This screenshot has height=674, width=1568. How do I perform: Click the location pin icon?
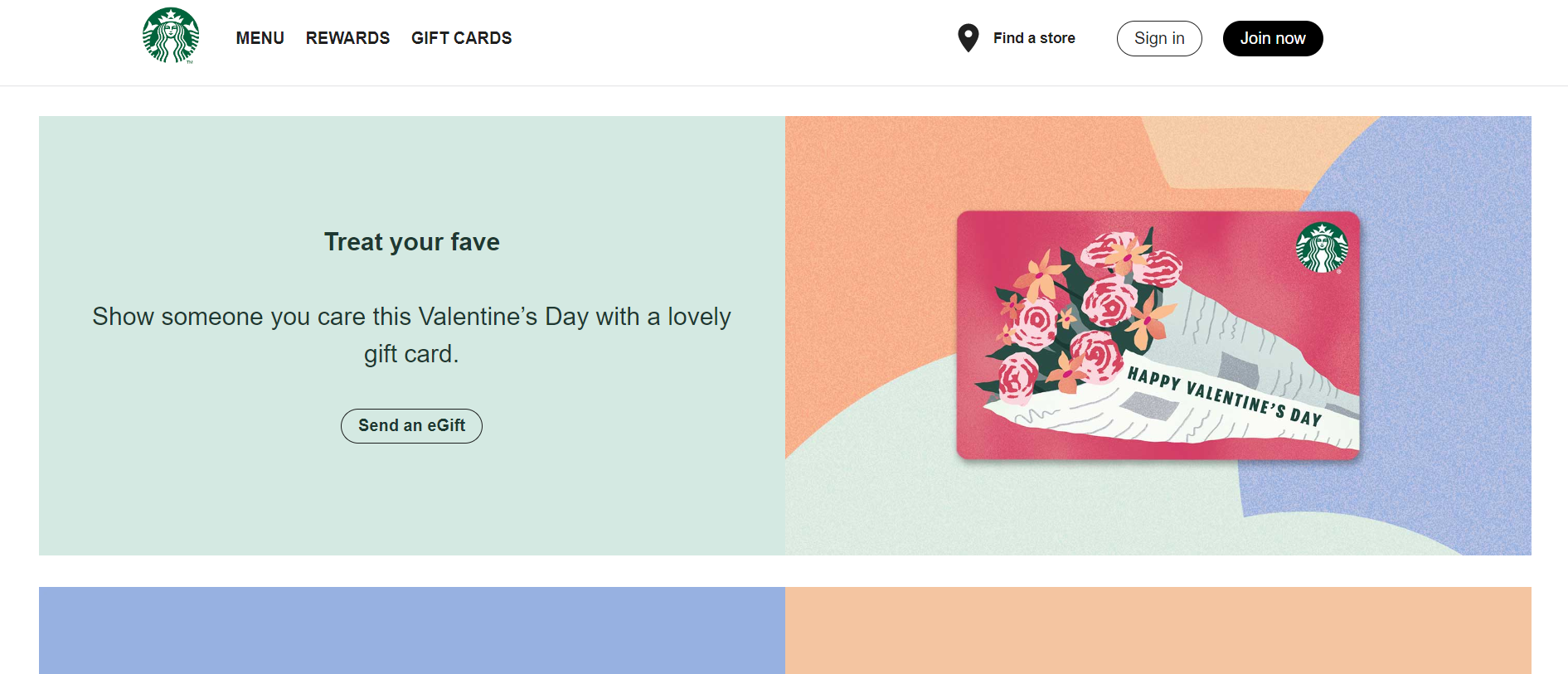pyautogui.click(x=968, y=38)
